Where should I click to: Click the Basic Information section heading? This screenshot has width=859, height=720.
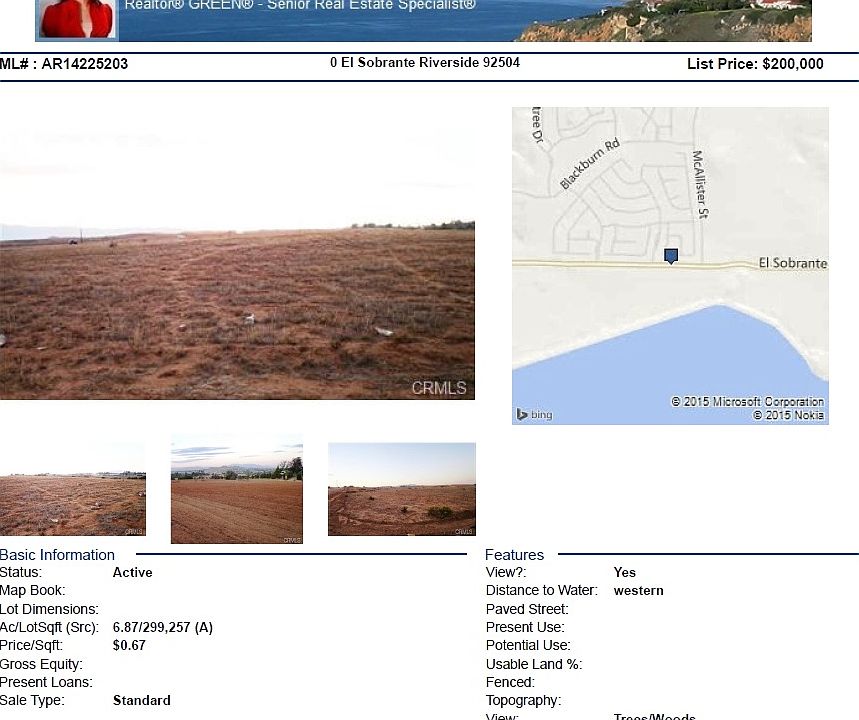pyautogui.click(x=58, y=555)
